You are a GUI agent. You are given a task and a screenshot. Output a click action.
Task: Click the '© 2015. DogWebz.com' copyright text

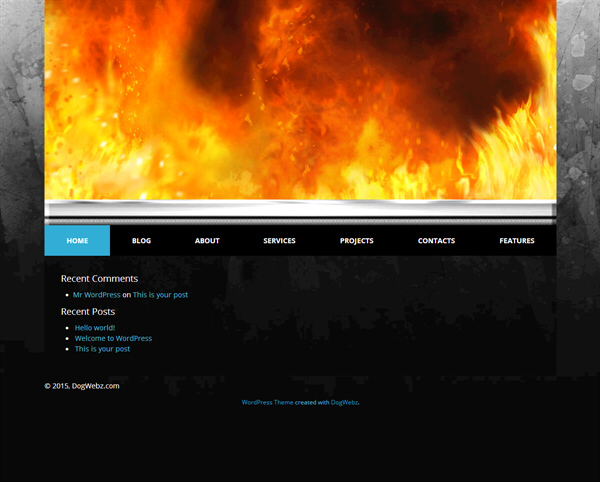coord(82,386)
